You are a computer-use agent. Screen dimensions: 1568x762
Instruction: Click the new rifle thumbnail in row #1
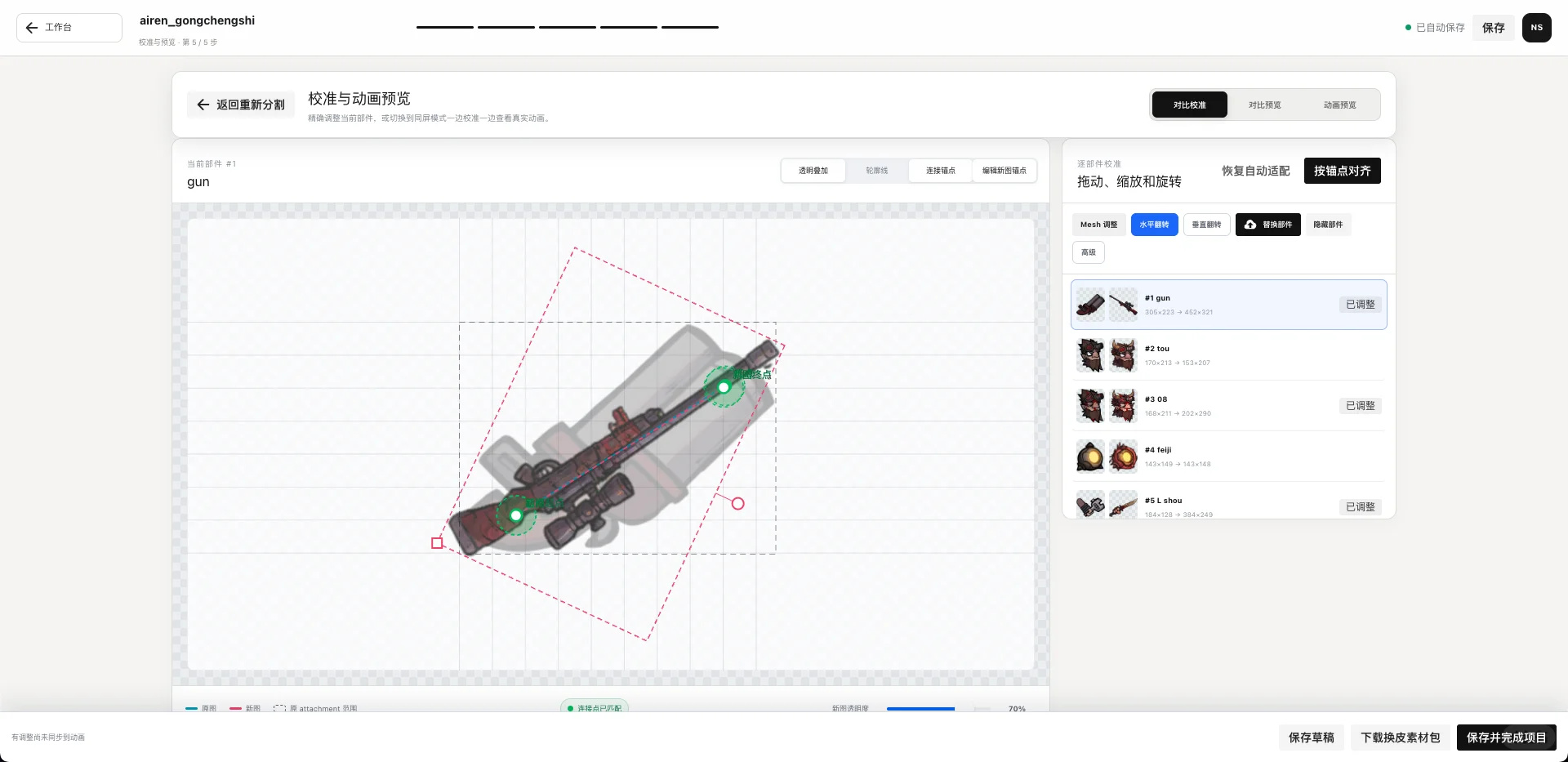pos(1123,305)
